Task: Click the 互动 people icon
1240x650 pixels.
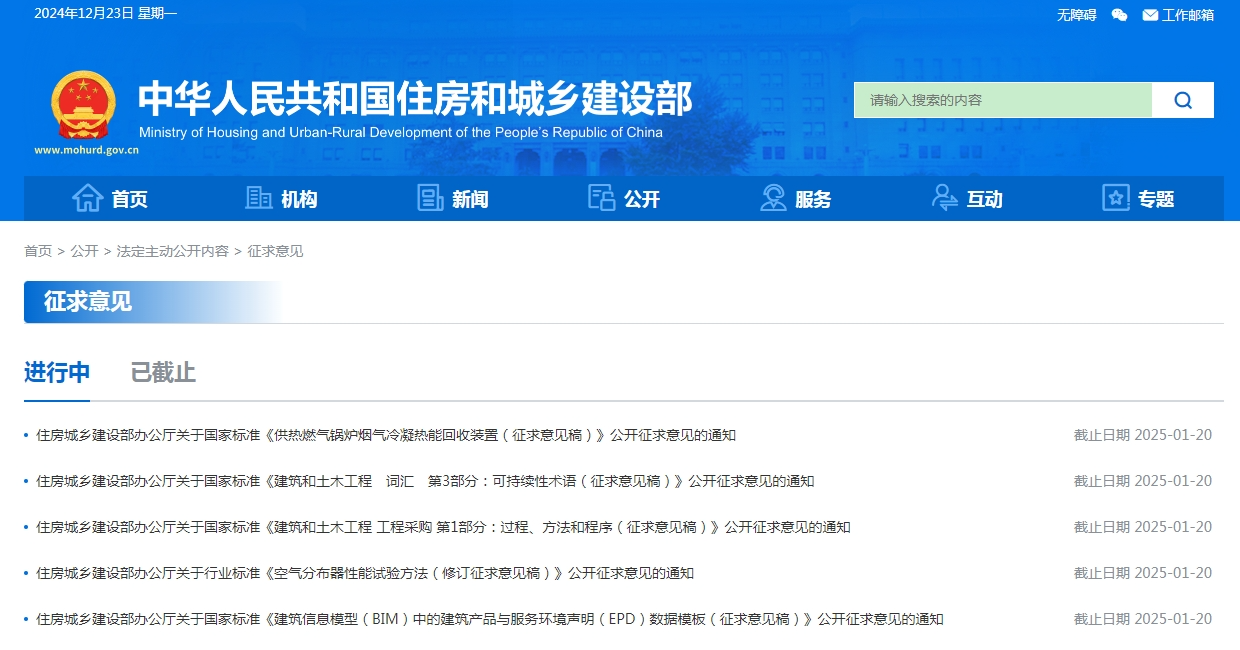Action: click(944, 198)
